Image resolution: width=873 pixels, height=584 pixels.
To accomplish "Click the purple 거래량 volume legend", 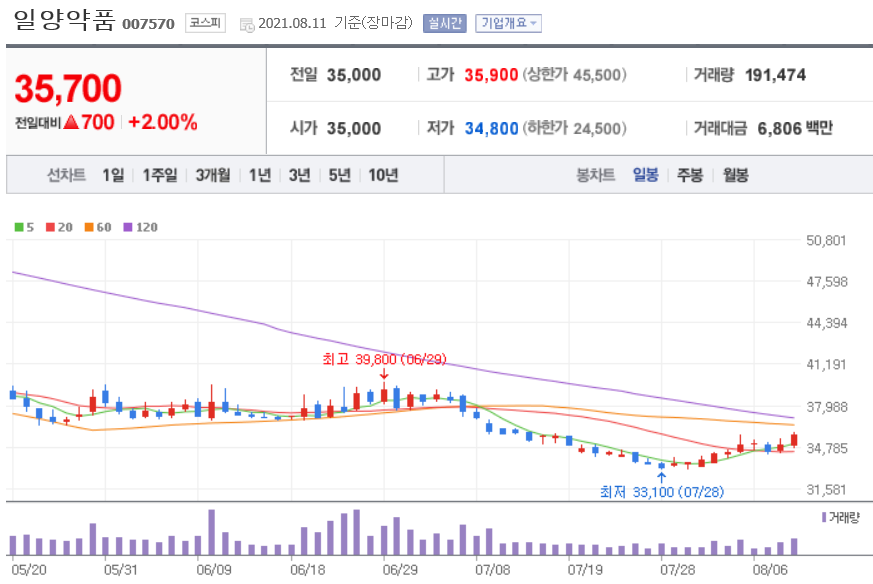I will (841, 518).
